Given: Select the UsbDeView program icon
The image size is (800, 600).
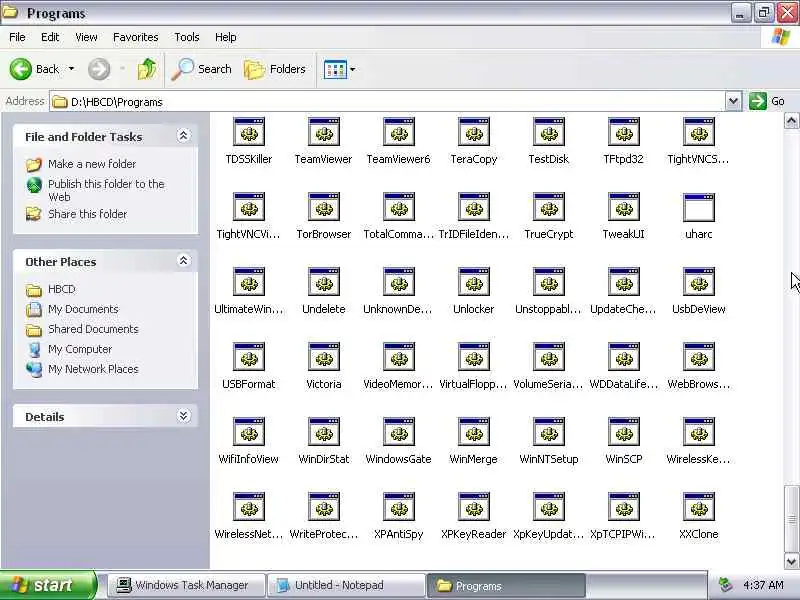Looking at the screenshot, I should pyautogui.click(x=699, y=282).
